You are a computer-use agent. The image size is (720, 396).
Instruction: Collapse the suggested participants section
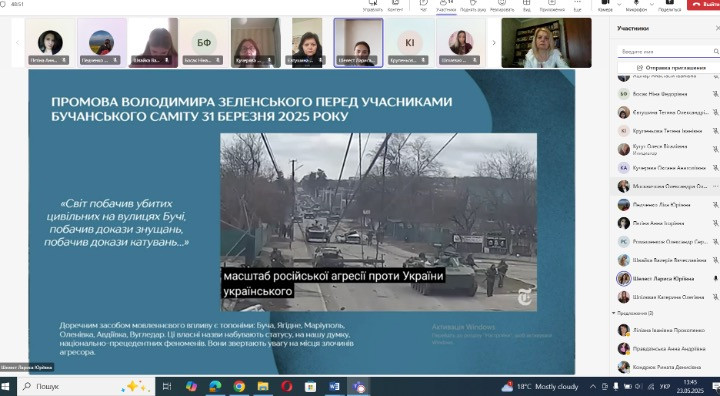[613, 313]
